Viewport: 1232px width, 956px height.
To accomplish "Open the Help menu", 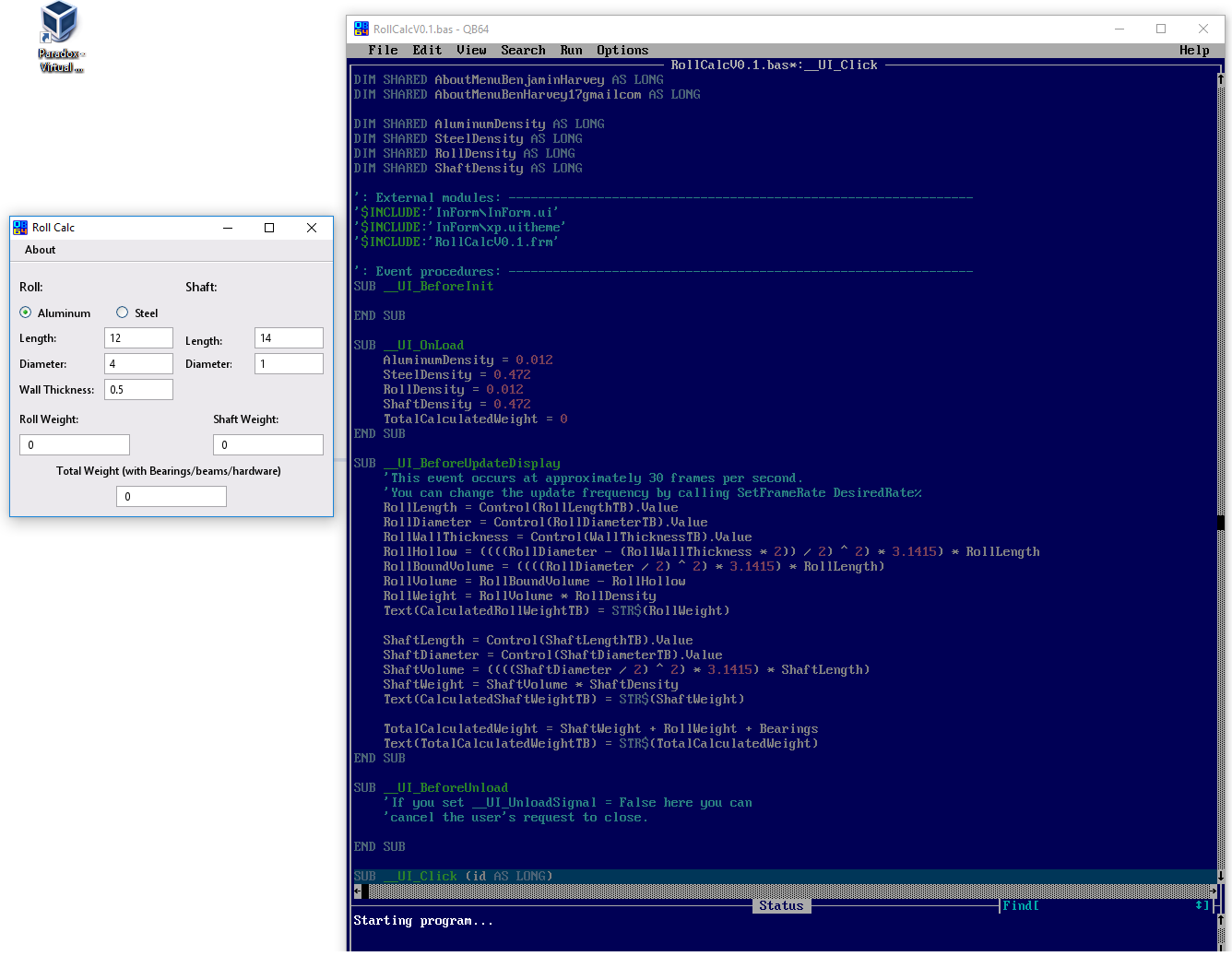I will click(x=1194, y=50).
